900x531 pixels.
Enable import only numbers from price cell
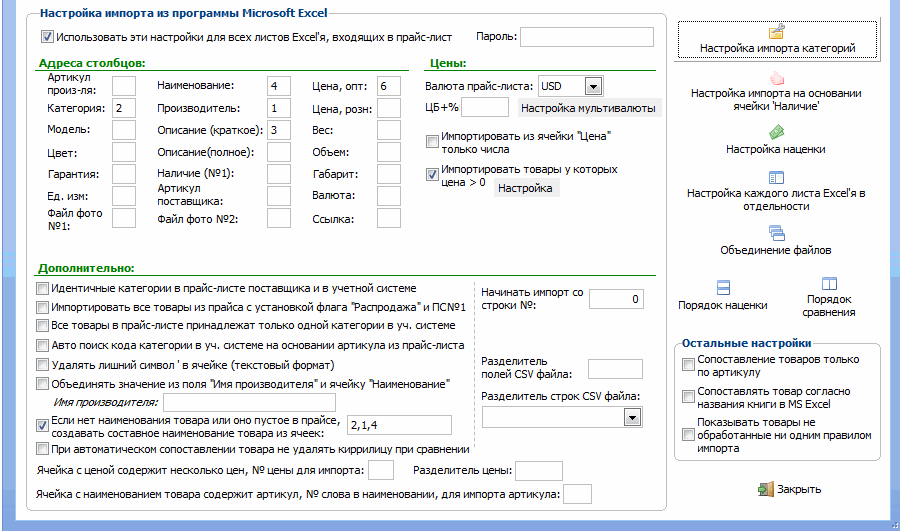click(432, 141)
